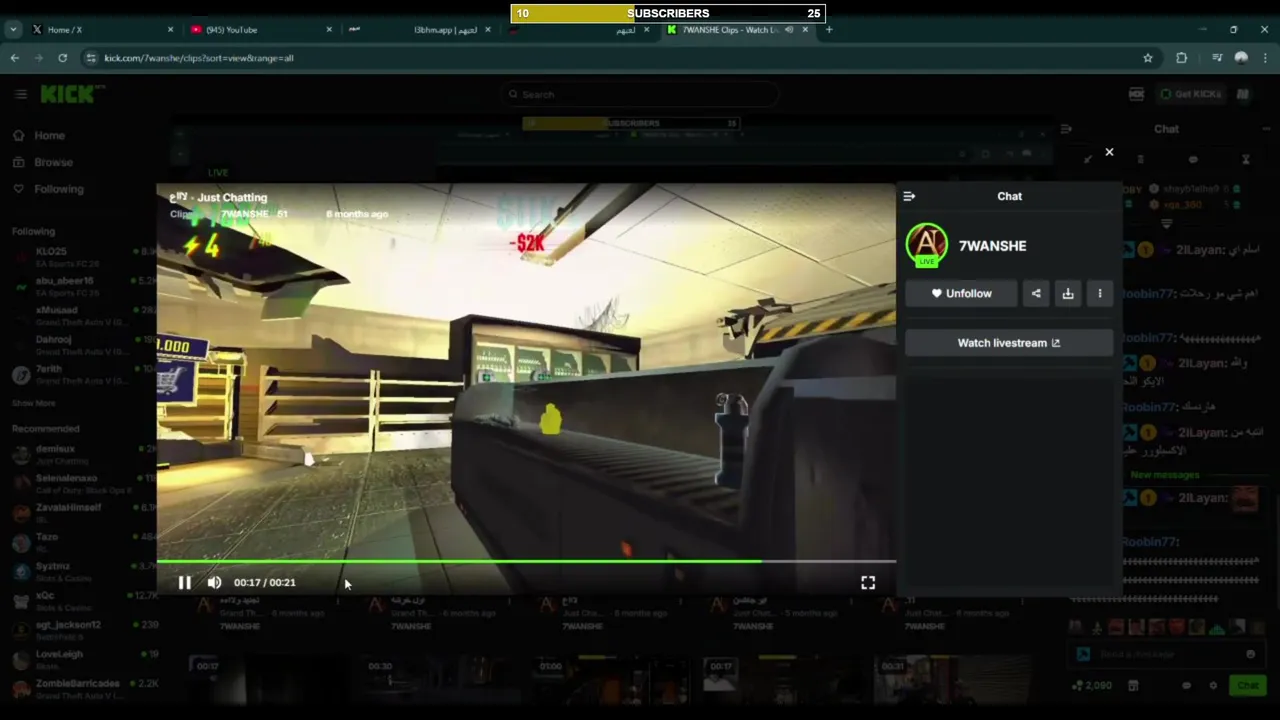Open the Chrome three-dot menu
Screen dimensions: 1280x720
tap(1264, 58)
